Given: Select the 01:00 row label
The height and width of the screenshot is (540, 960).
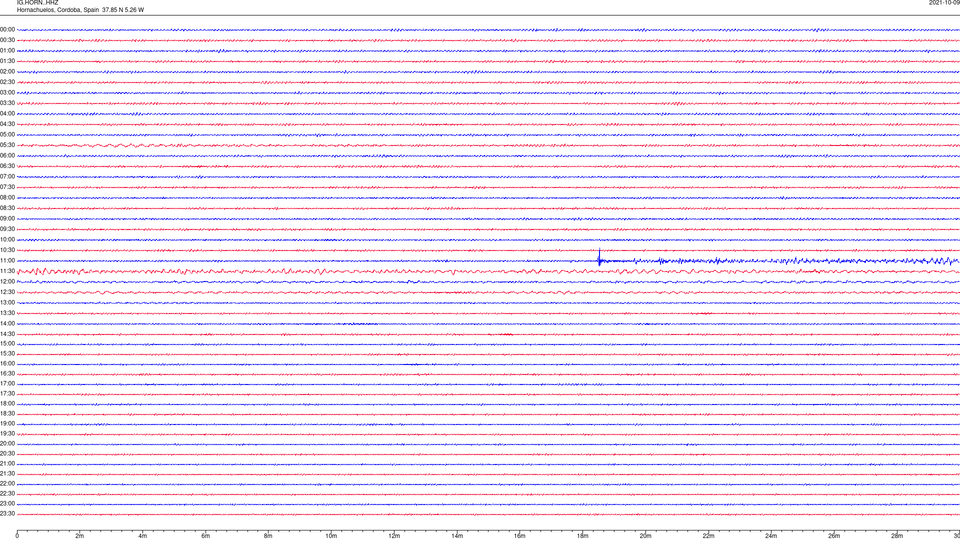Looking at the screenshot, I should point(7,51).
